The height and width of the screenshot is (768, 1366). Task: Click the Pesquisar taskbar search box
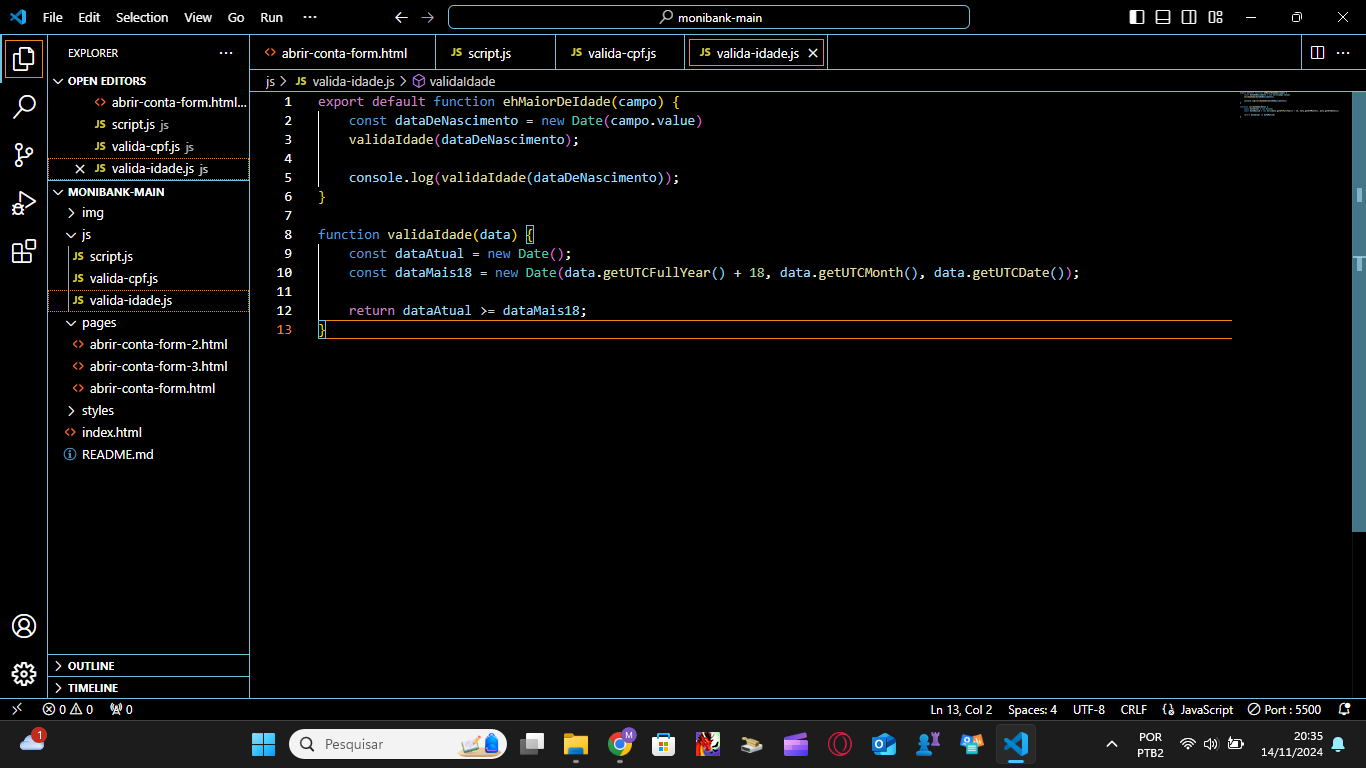tap(398, 744)
